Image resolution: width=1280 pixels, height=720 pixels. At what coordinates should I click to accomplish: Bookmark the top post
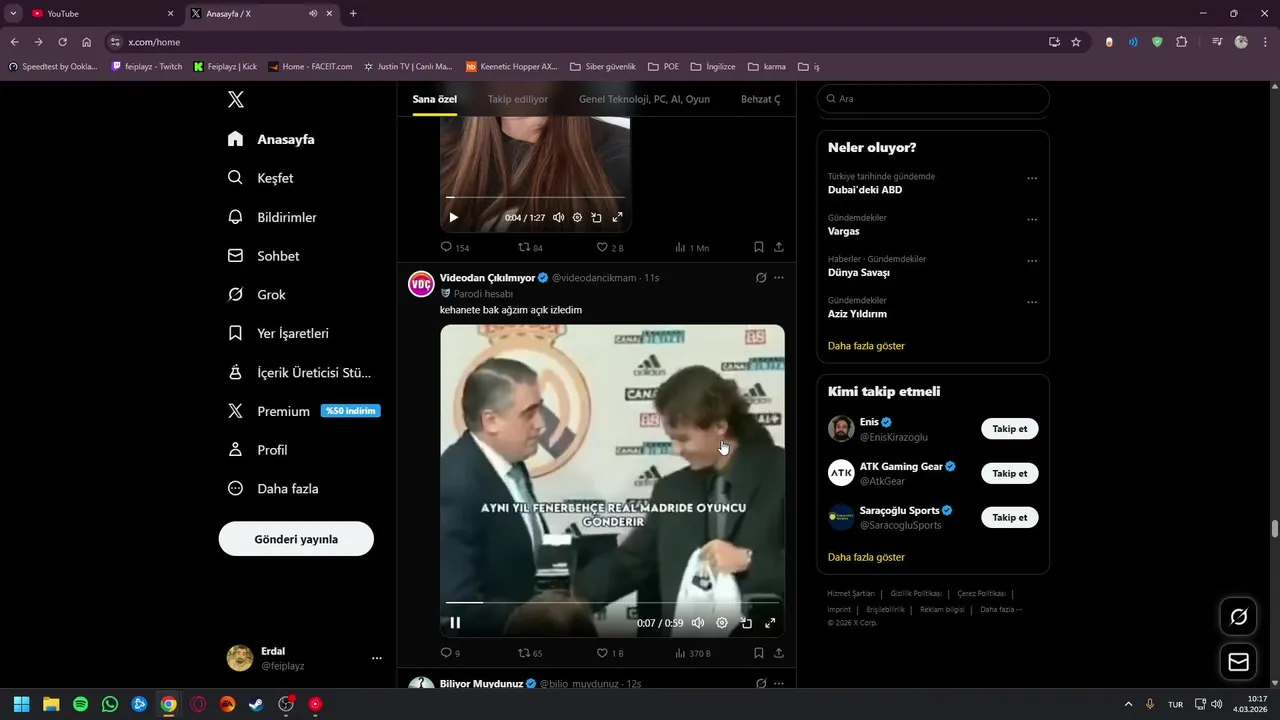click(x=759, y=247)
